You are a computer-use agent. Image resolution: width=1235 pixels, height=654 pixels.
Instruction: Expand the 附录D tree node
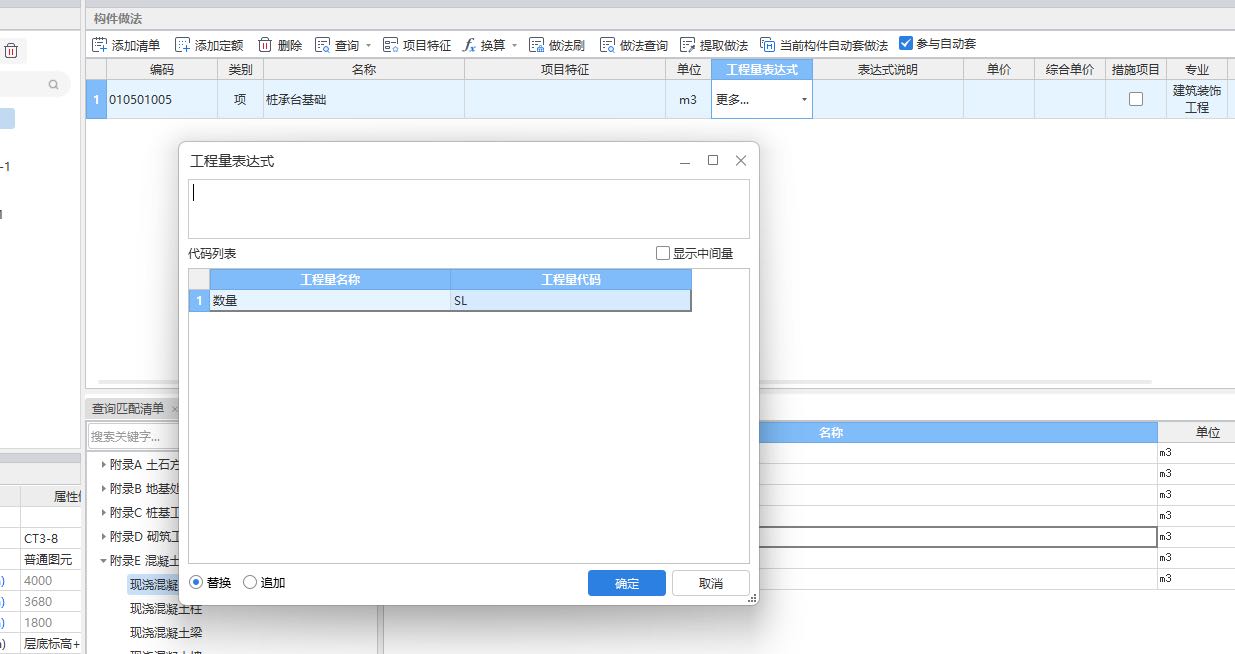103,536
